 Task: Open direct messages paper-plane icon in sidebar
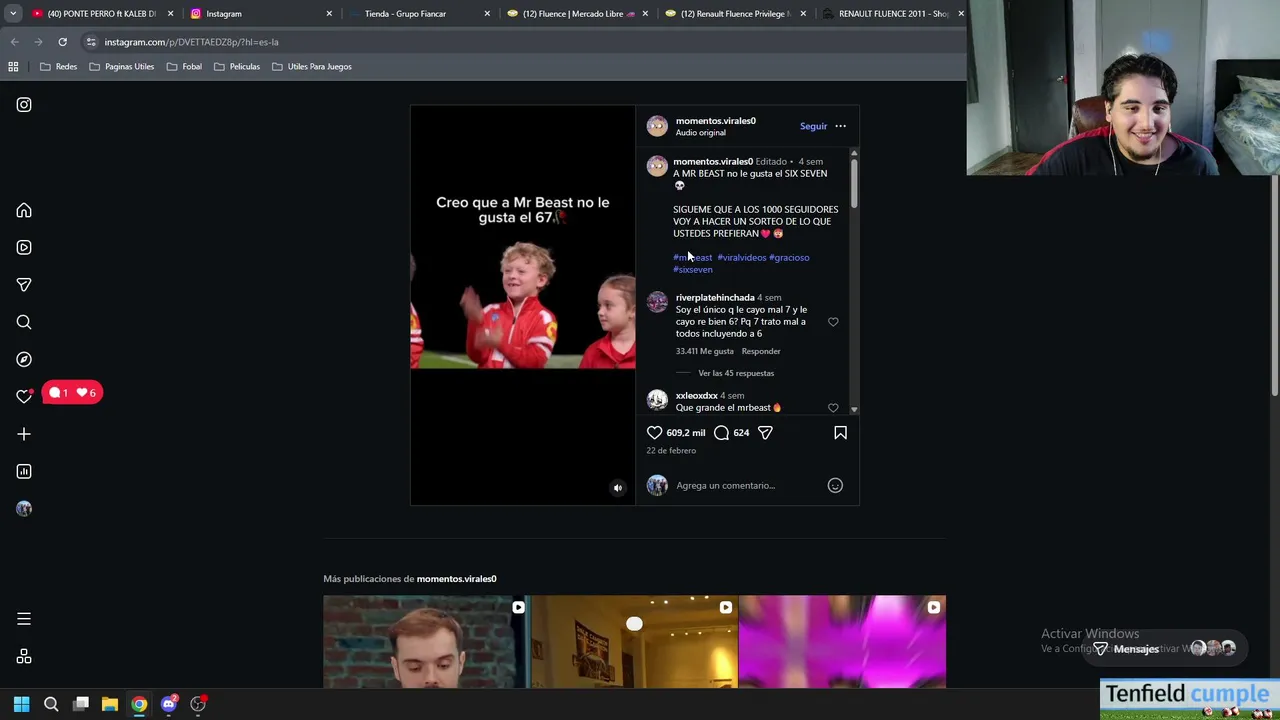[24, 285]
